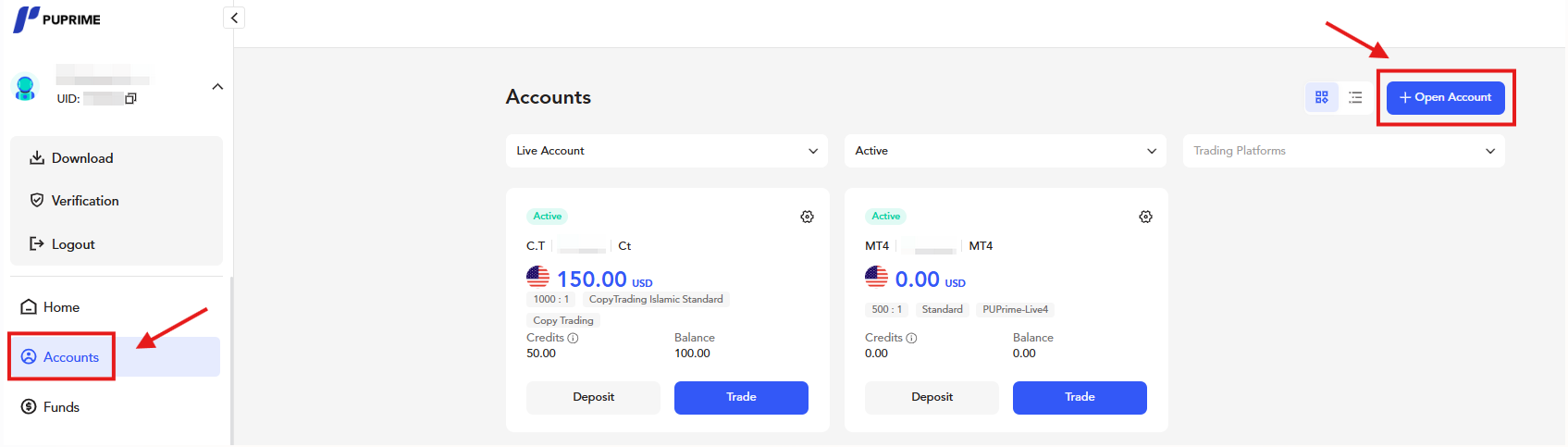Open the Live Account dropdown
This screenshot has height=447, width=1568.
click(x=667, y=151)
